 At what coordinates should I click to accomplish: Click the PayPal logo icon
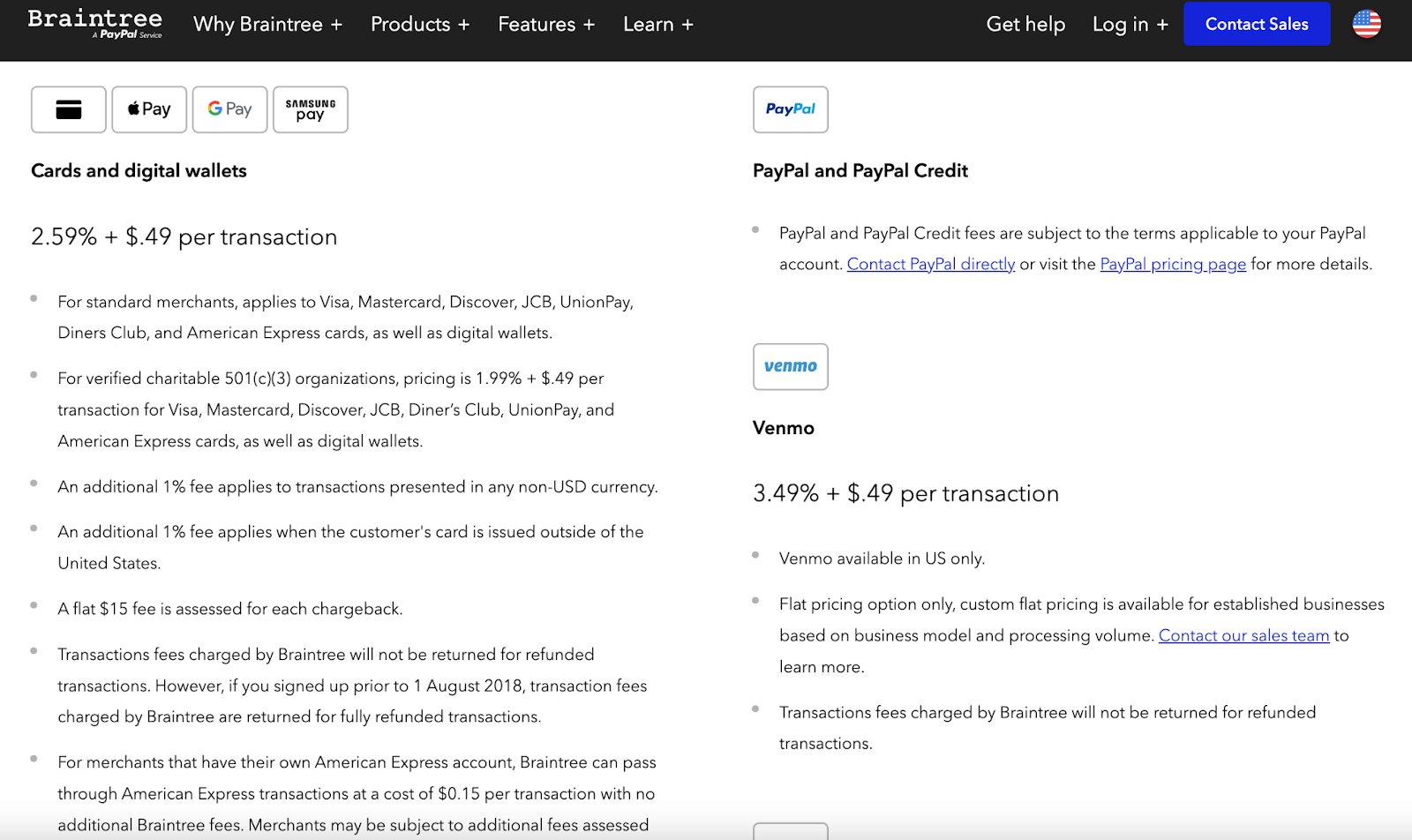790,109
